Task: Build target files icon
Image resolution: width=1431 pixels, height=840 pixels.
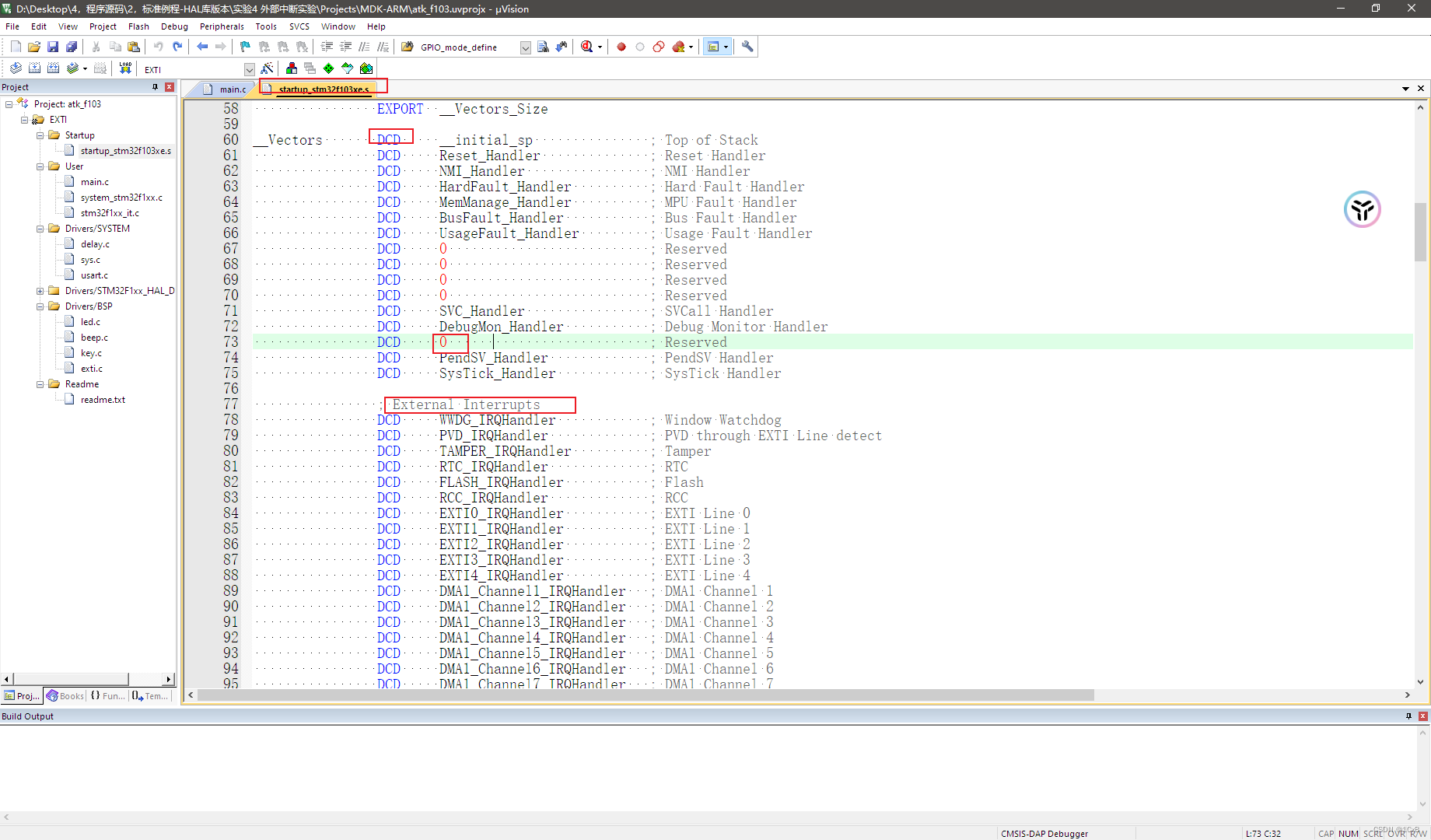Action: pyautogui.click(x=34, y=68)
